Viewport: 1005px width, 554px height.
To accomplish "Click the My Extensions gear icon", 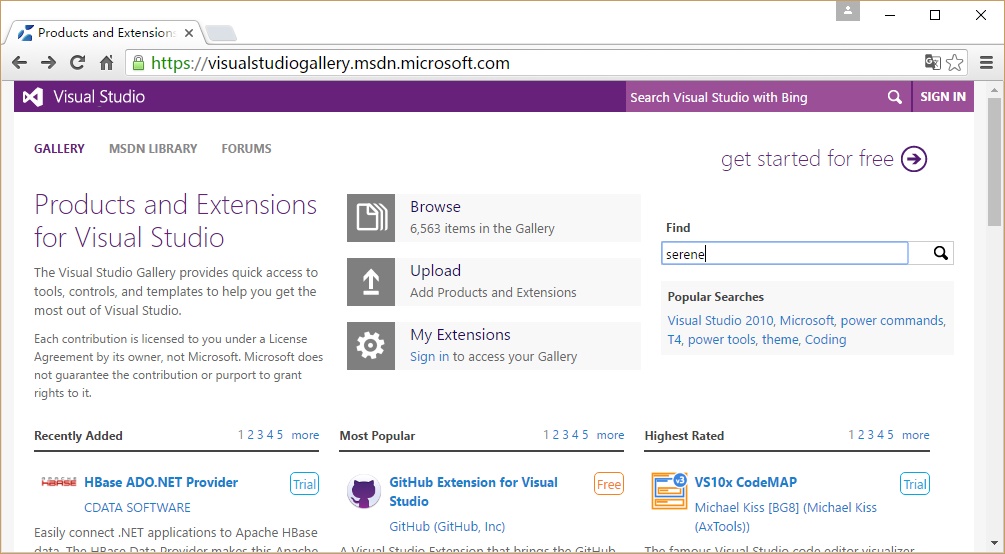I will pyautogui.click(x=371, y=346).
